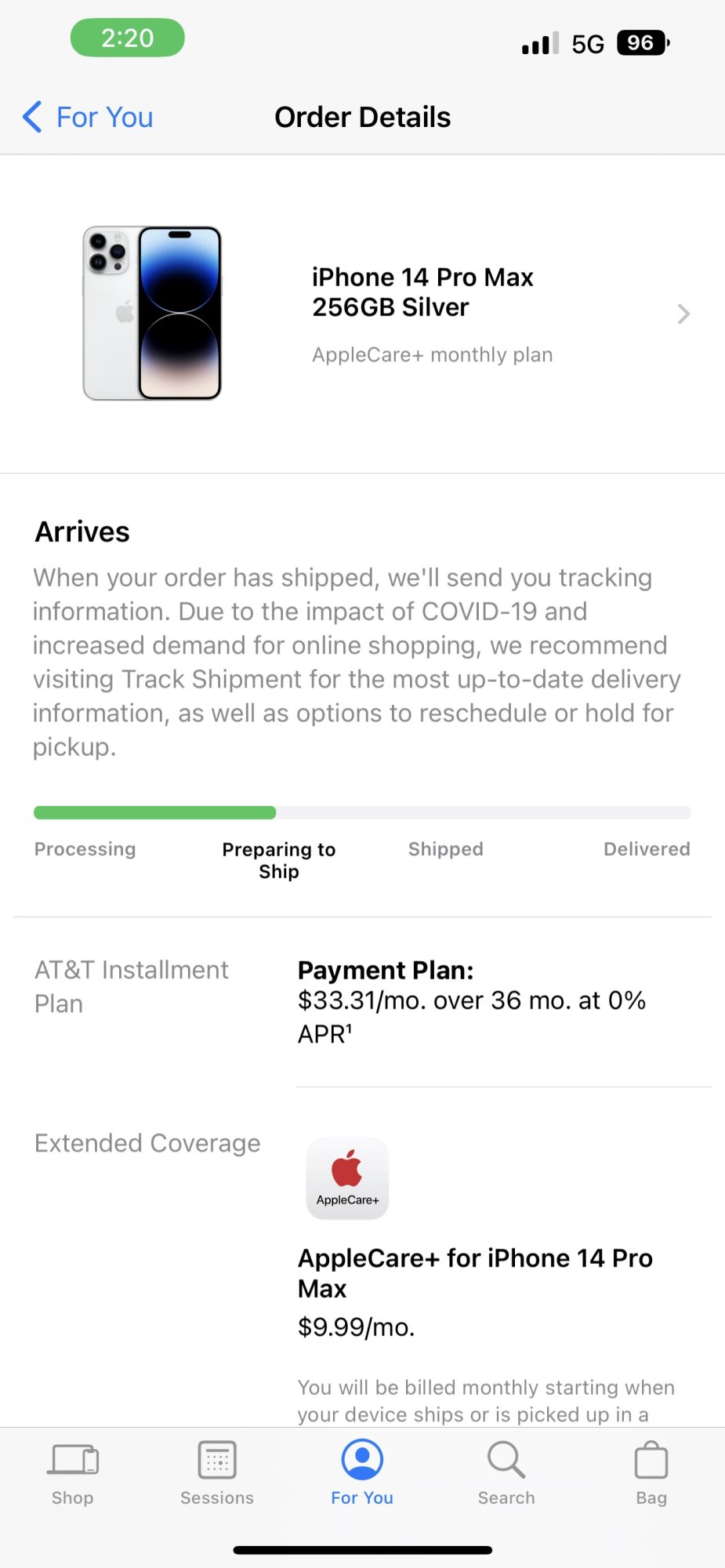Open iPhone 14 Pro Max 256GB Silver title
Viewport: 725px width, 1568px height.
coord(422,292)
